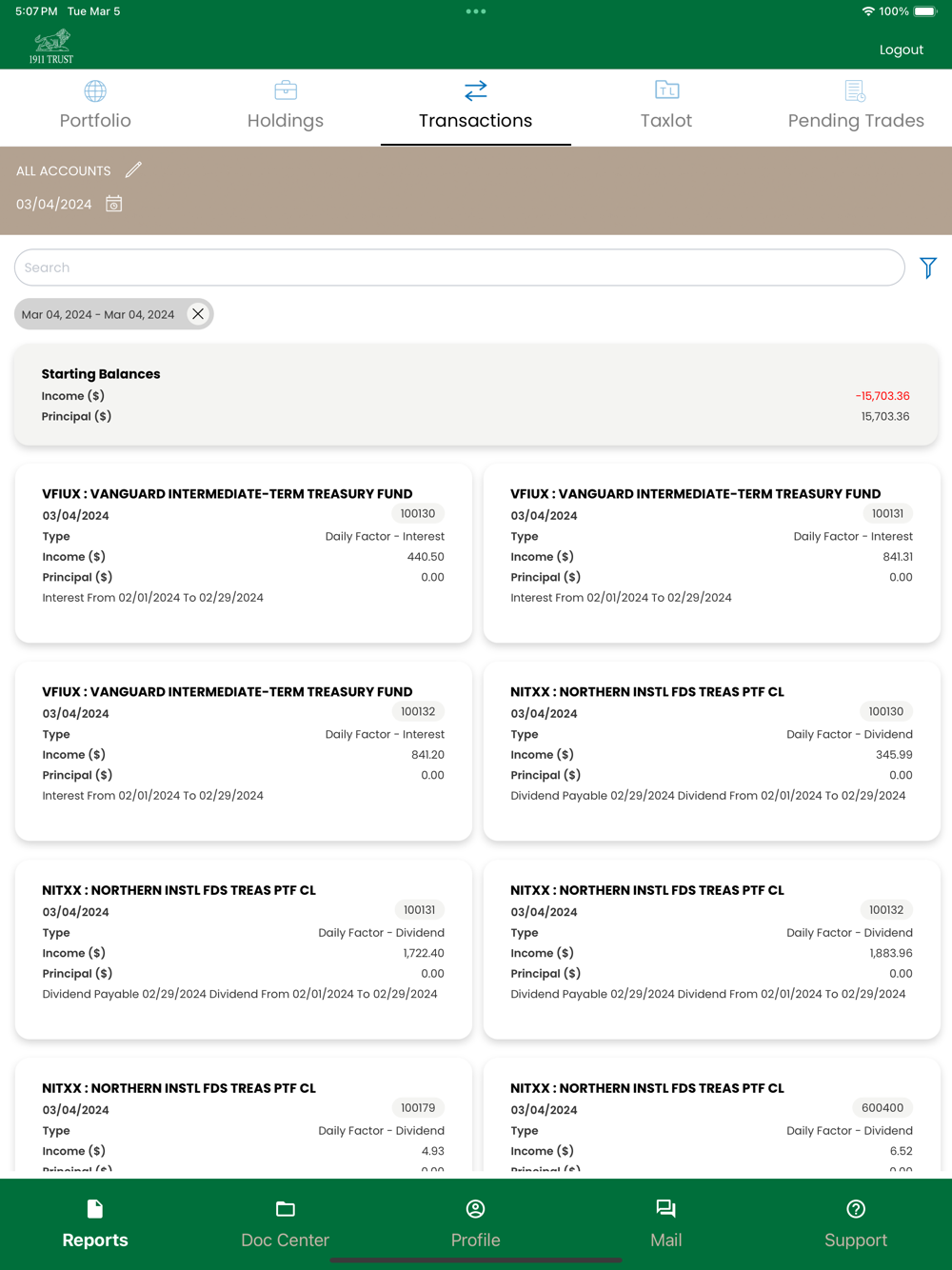Open Doc Center in the bottom bar
The height and width of the screenshot is (1270, 952).
(286, 1223)
